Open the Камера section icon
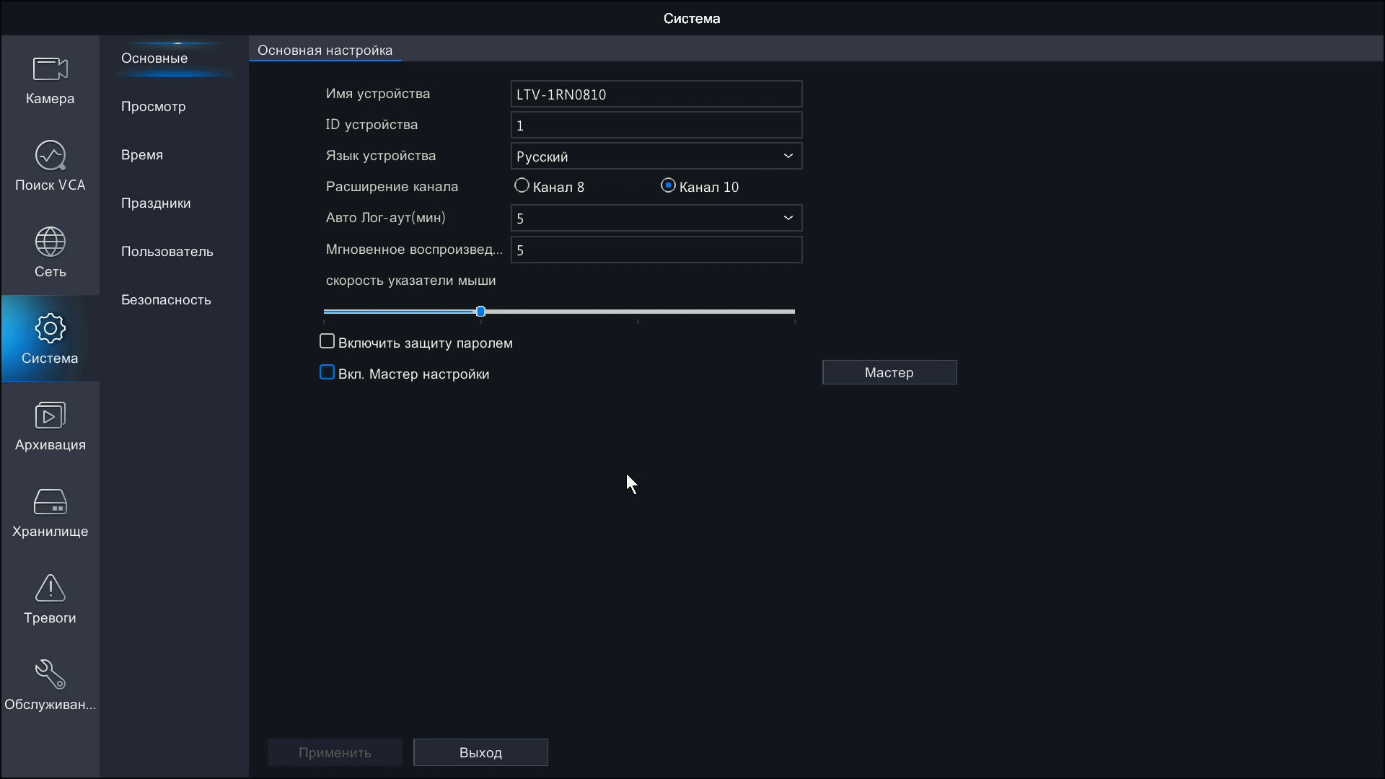The image size is (1385, 779). pyautogui.click(x=50, y=69)
